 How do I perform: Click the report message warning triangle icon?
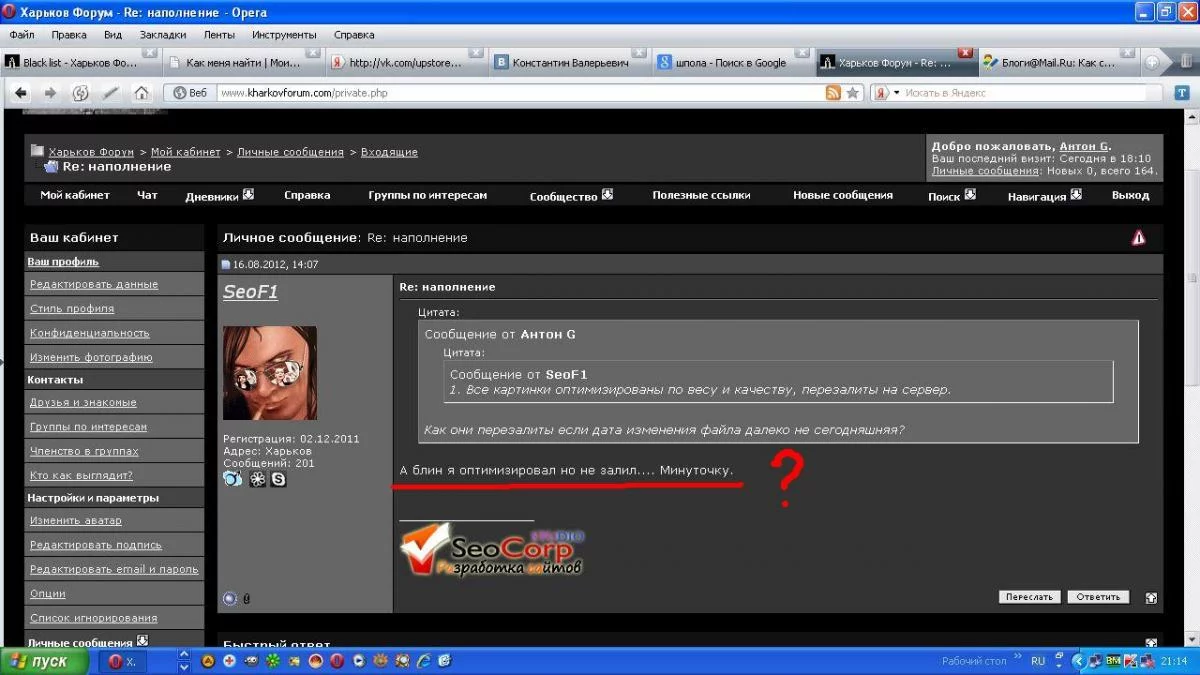click(1138, 238)
